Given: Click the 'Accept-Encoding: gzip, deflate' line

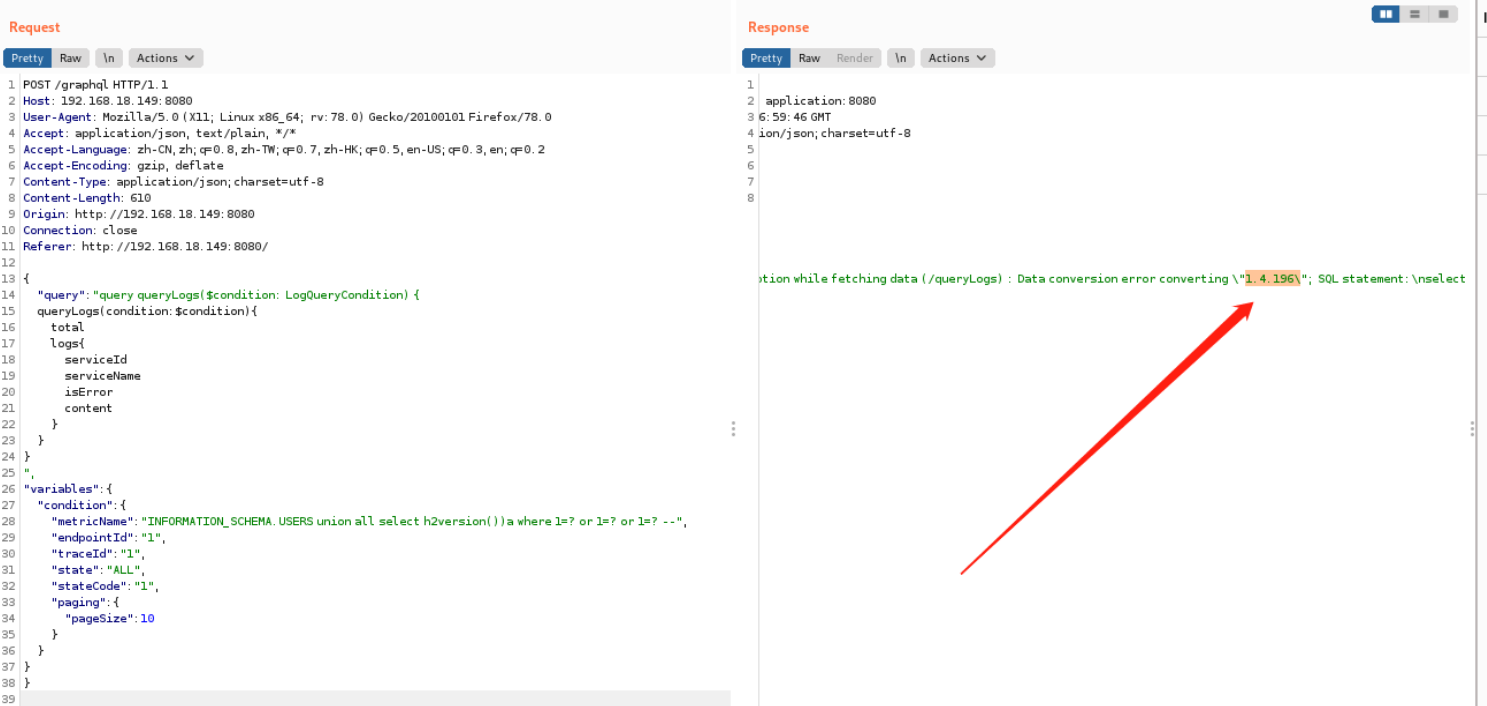Looking at the screenshot, I should tap(123, 165).
